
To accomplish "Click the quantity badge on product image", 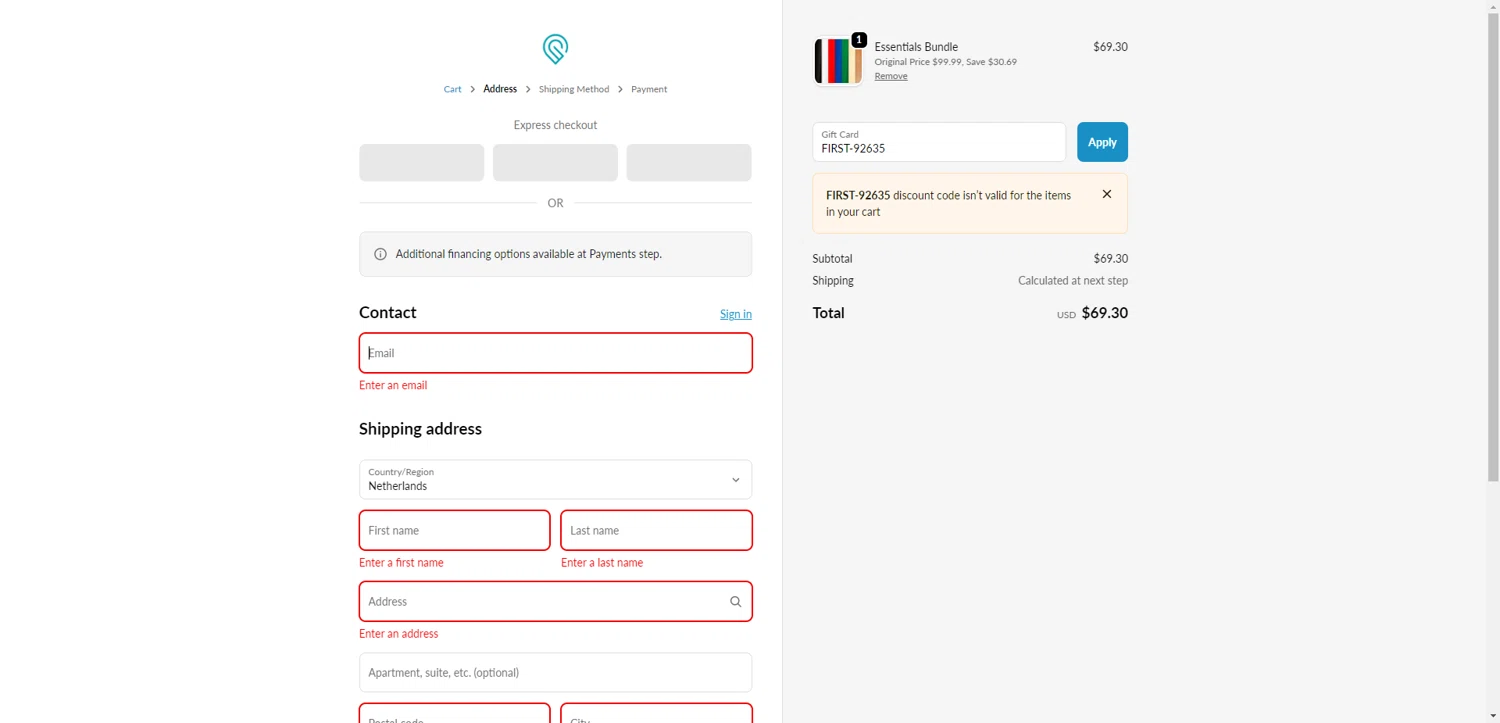I will click(x=859, y=40).
